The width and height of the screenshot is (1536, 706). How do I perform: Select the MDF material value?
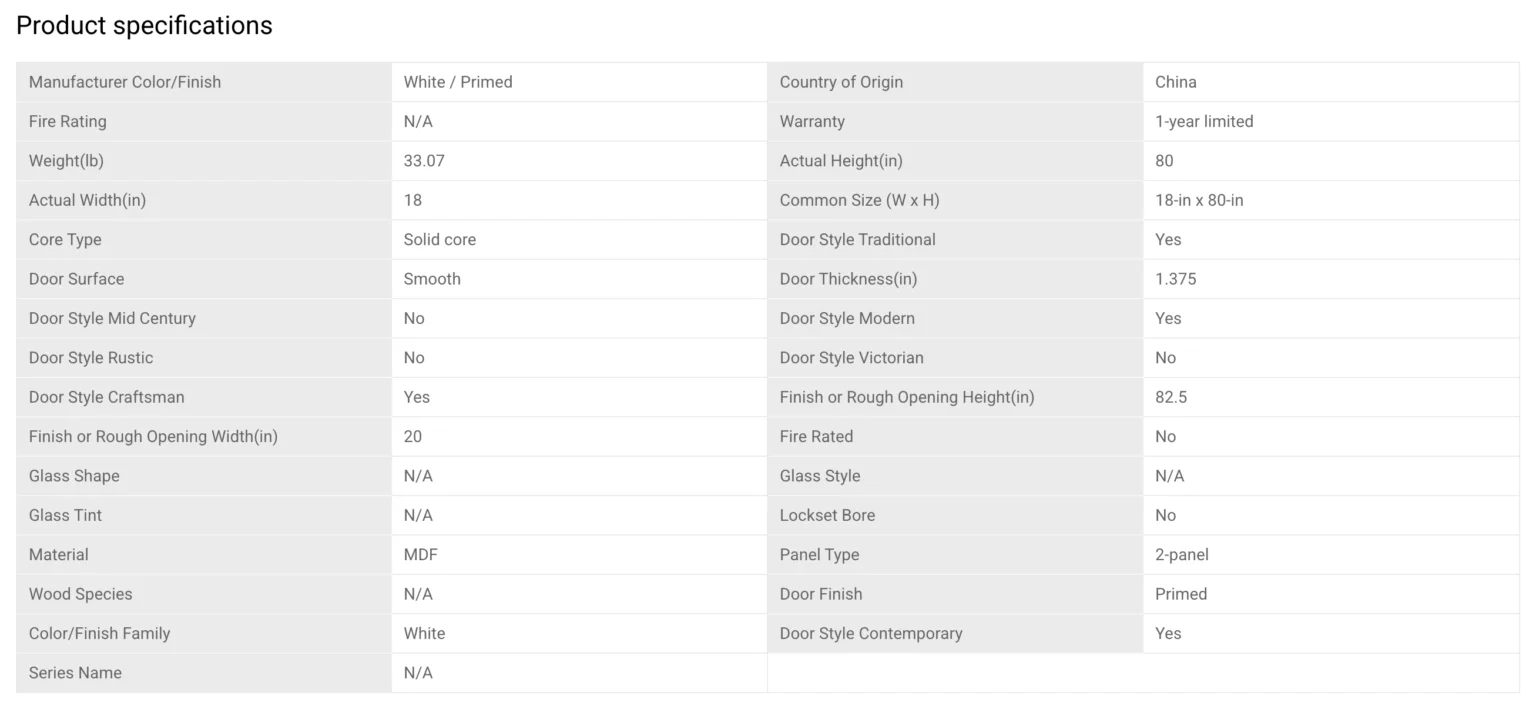(x=421, y=555)
